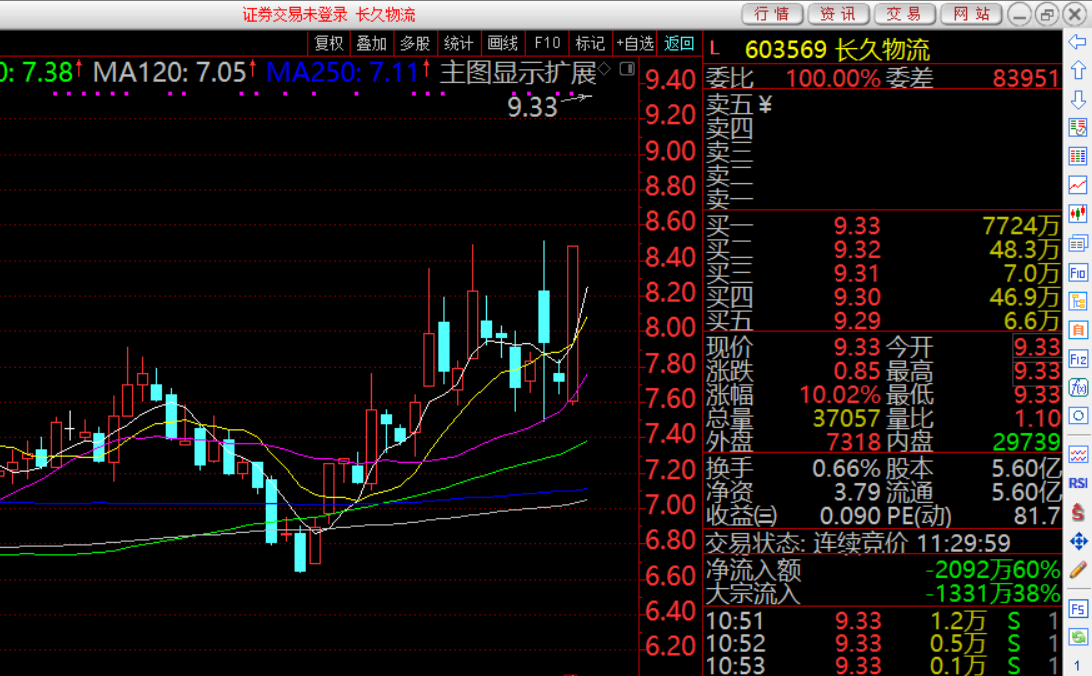
Task: Click 买三 price 9.31
Action: click(x=857, y=273)
